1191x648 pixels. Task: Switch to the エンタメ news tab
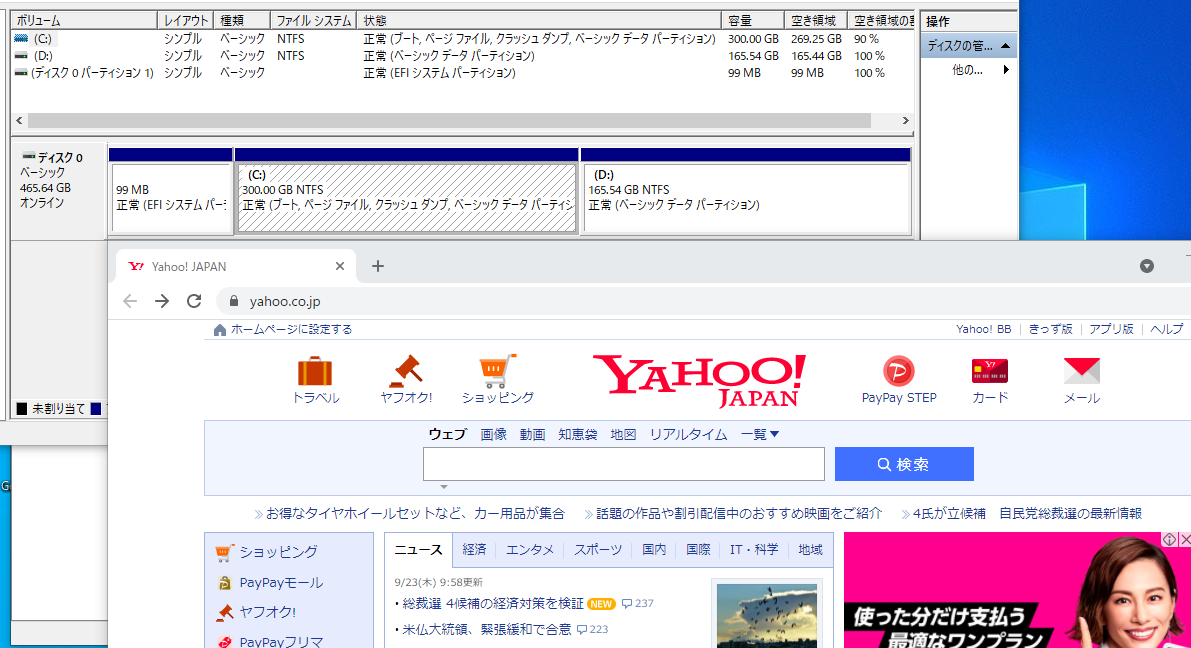coord(530,550)
